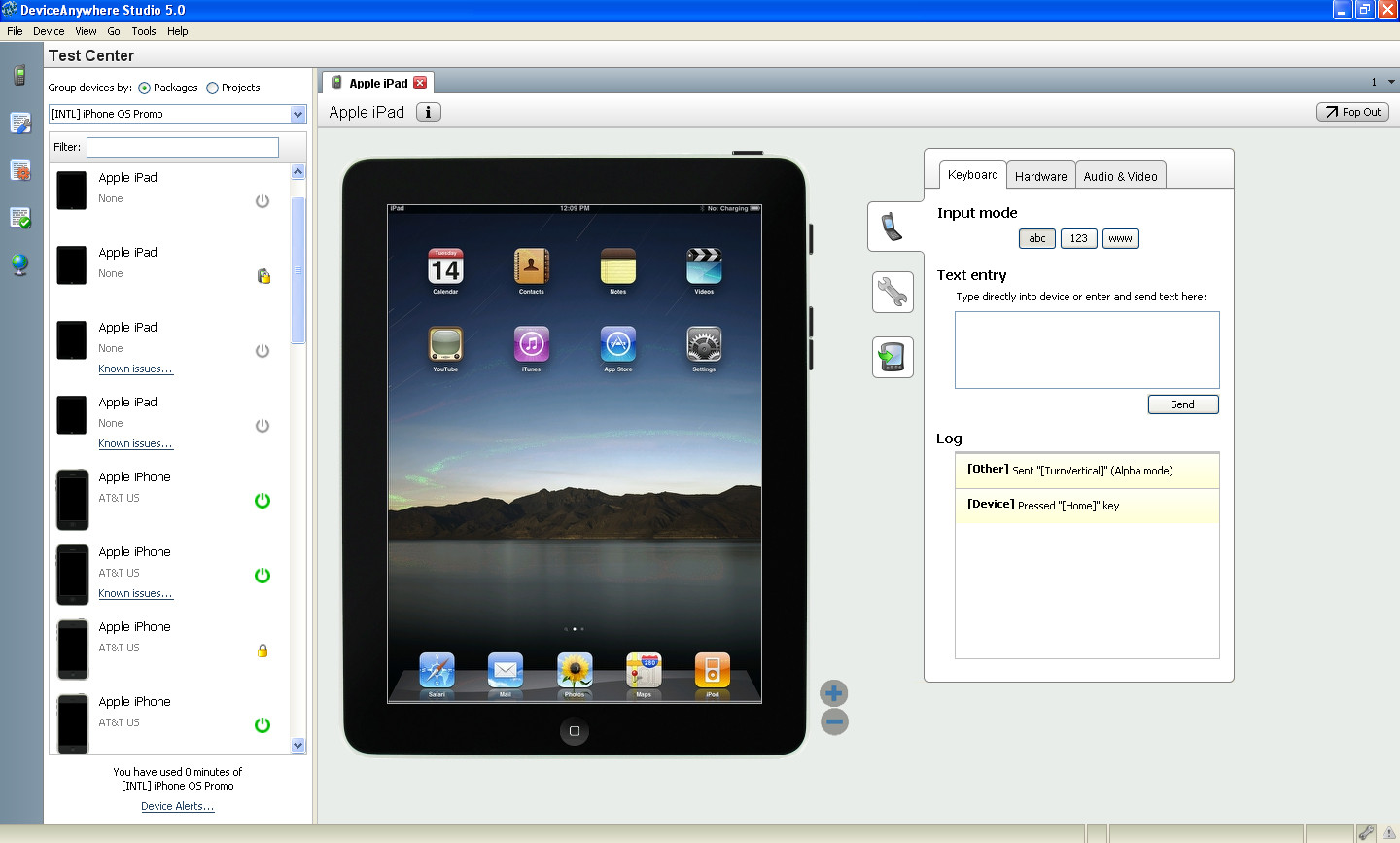The height and width of the screenshot is (843, 1400).
Task: Select the locked Apple iPad thumbnail
Action: point(72,264)
